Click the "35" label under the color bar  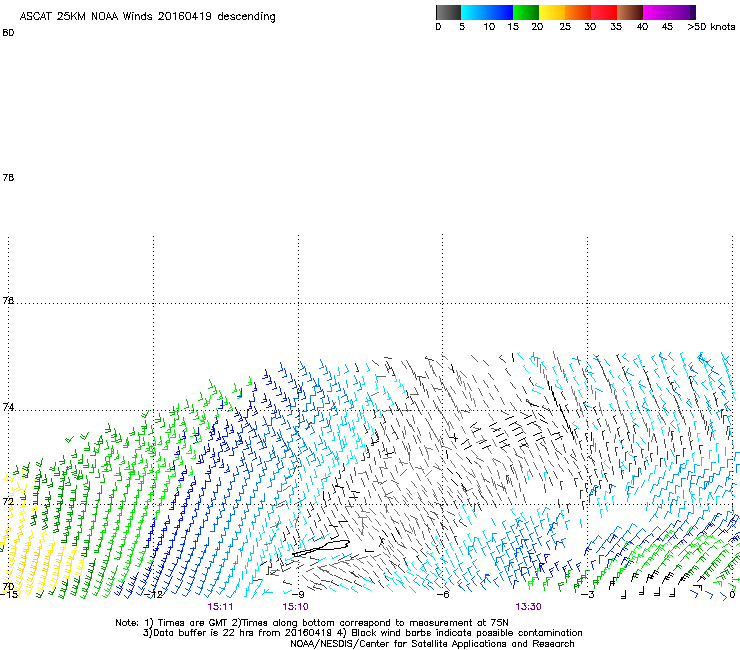[616, 27]
